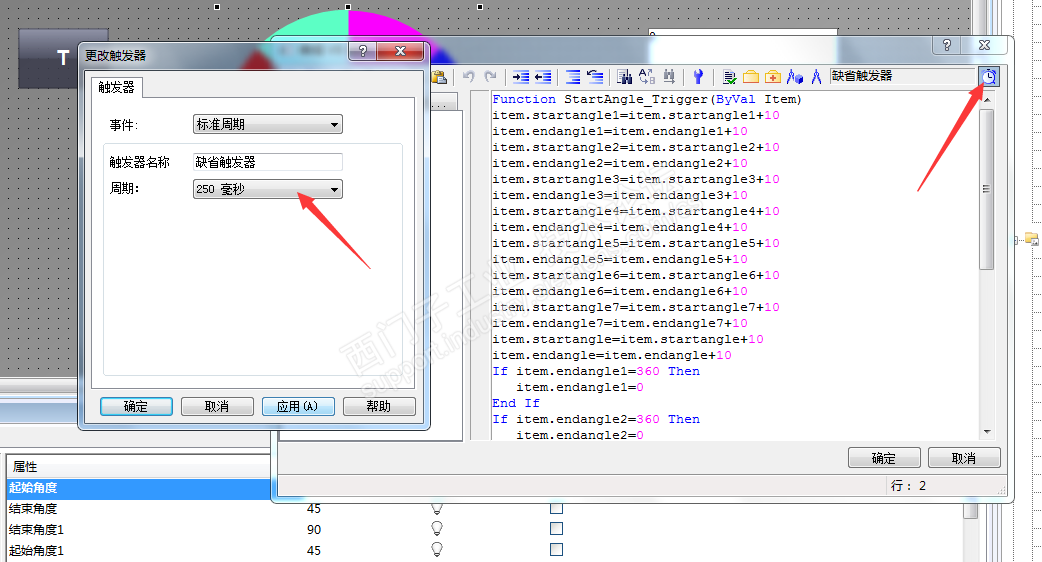The image size is (1042, 562).
Task: Open the 周期 dropdown showing 250 毫秒
Action: click(x=268, y=189)
